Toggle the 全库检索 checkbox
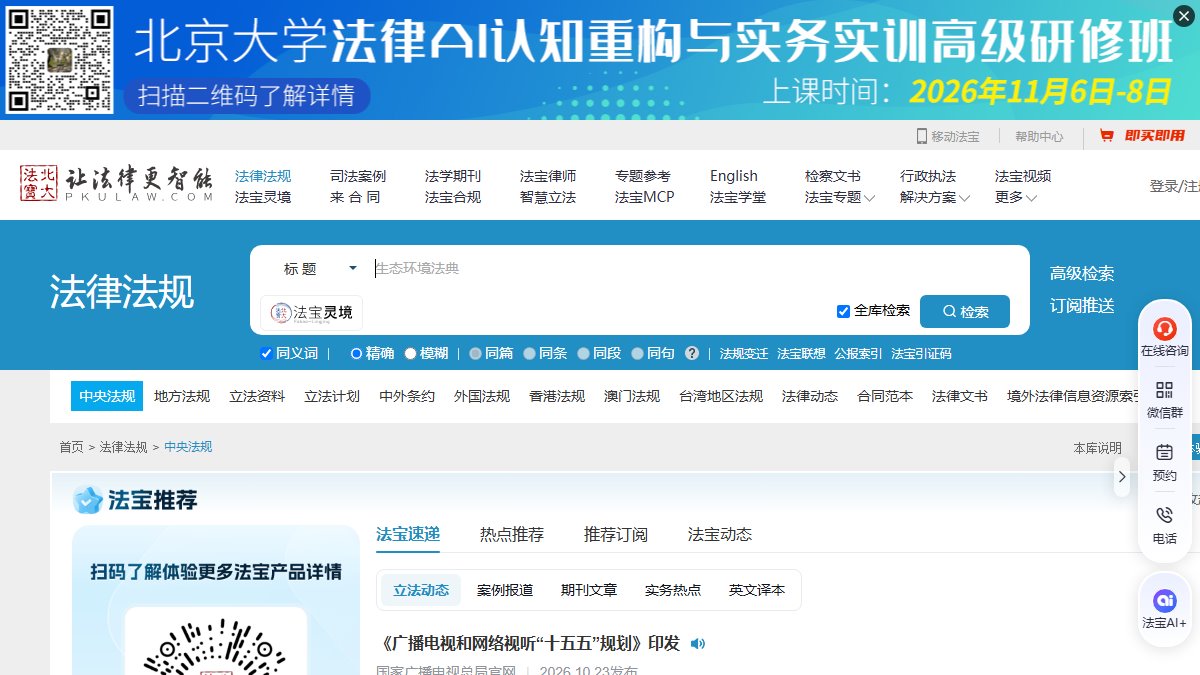Viewport: 1200px width, 675px height. [x=843, y=311]
